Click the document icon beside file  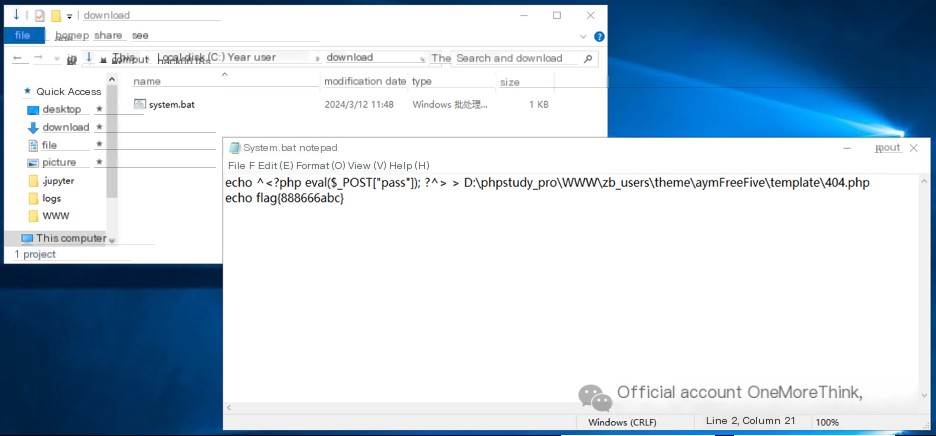(33, 145)
